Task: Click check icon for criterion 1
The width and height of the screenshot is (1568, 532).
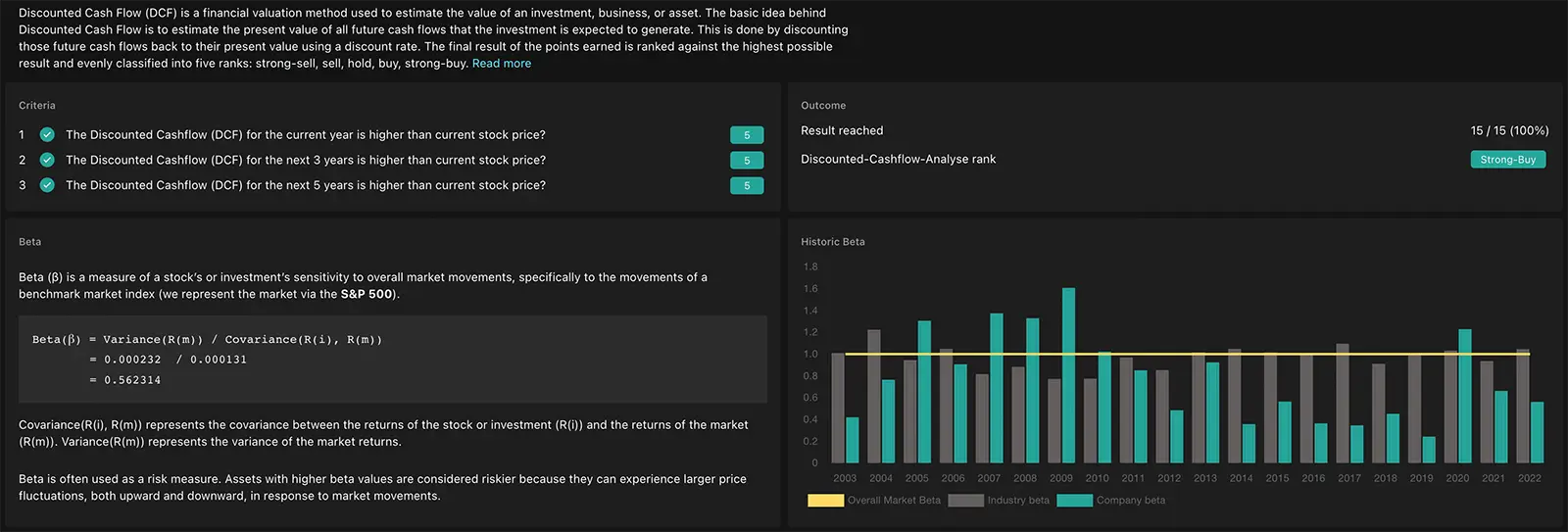Action: [x=47, y=135]
